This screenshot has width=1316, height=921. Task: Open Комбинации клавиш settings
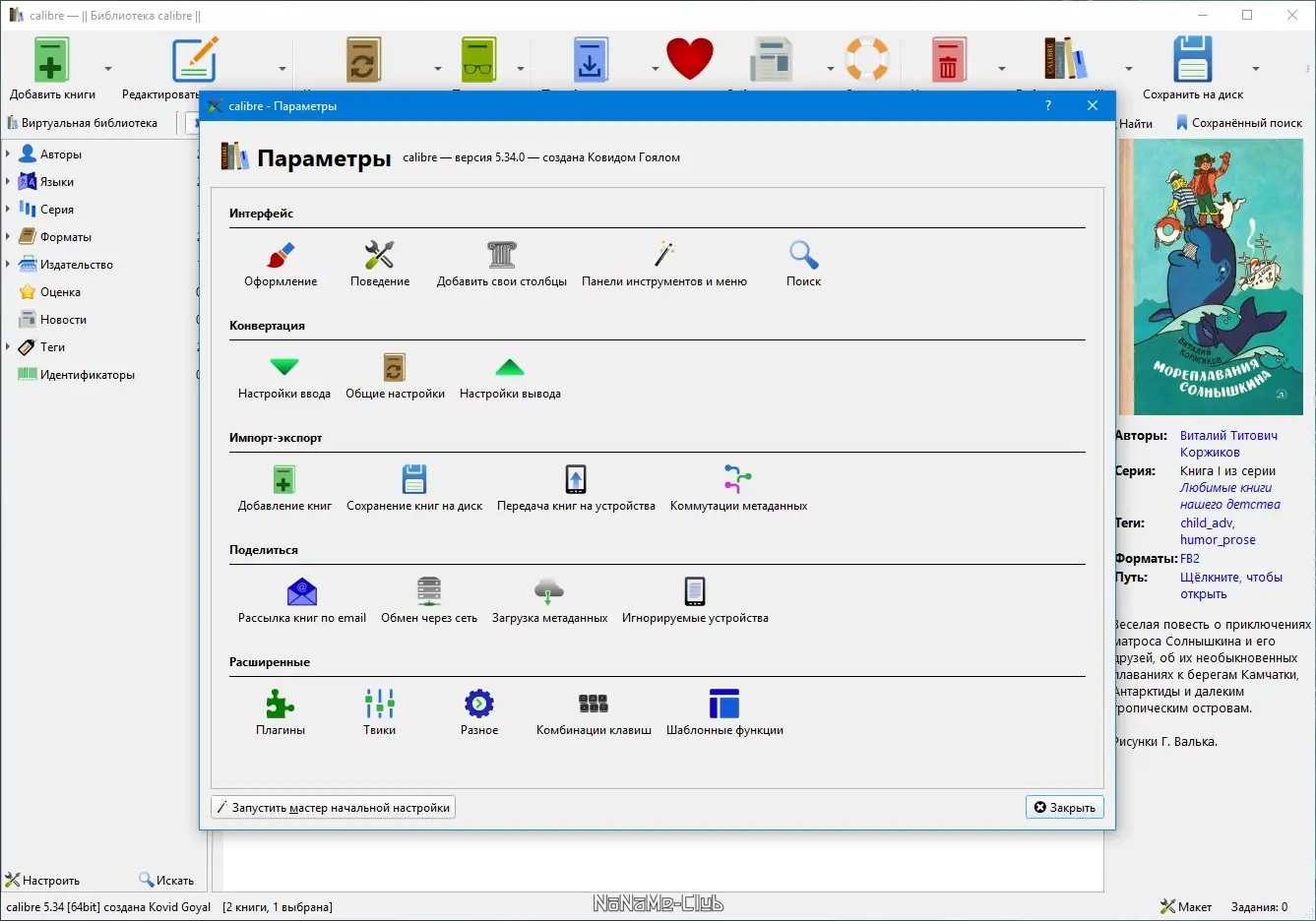click(x=594, y=712)
